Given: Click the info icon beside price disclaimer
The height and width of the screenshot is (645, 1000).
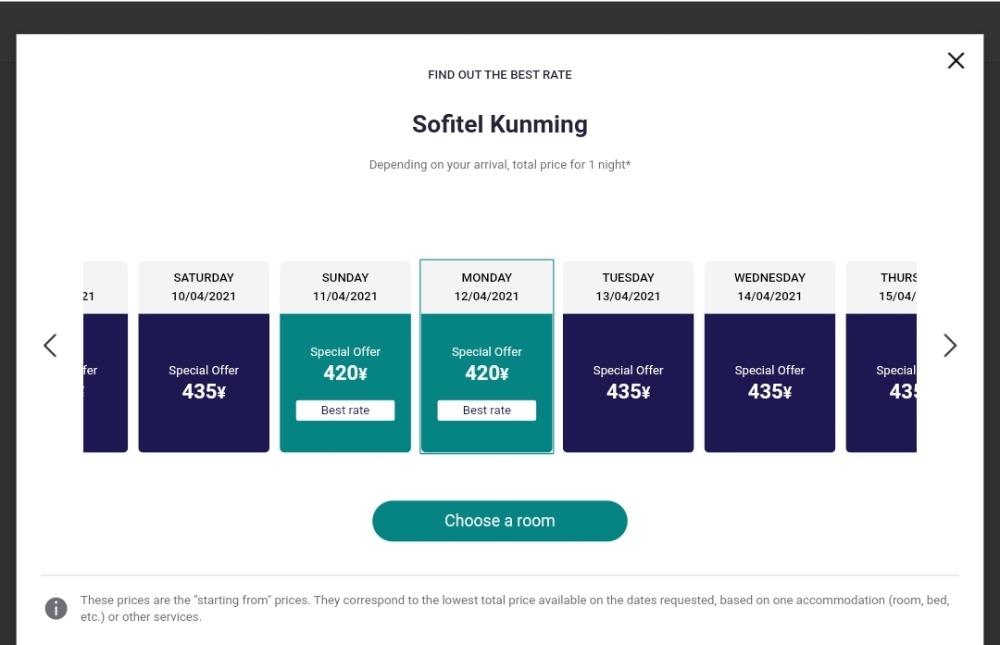Looking at the screenshot, I should (x=56, y=608).
